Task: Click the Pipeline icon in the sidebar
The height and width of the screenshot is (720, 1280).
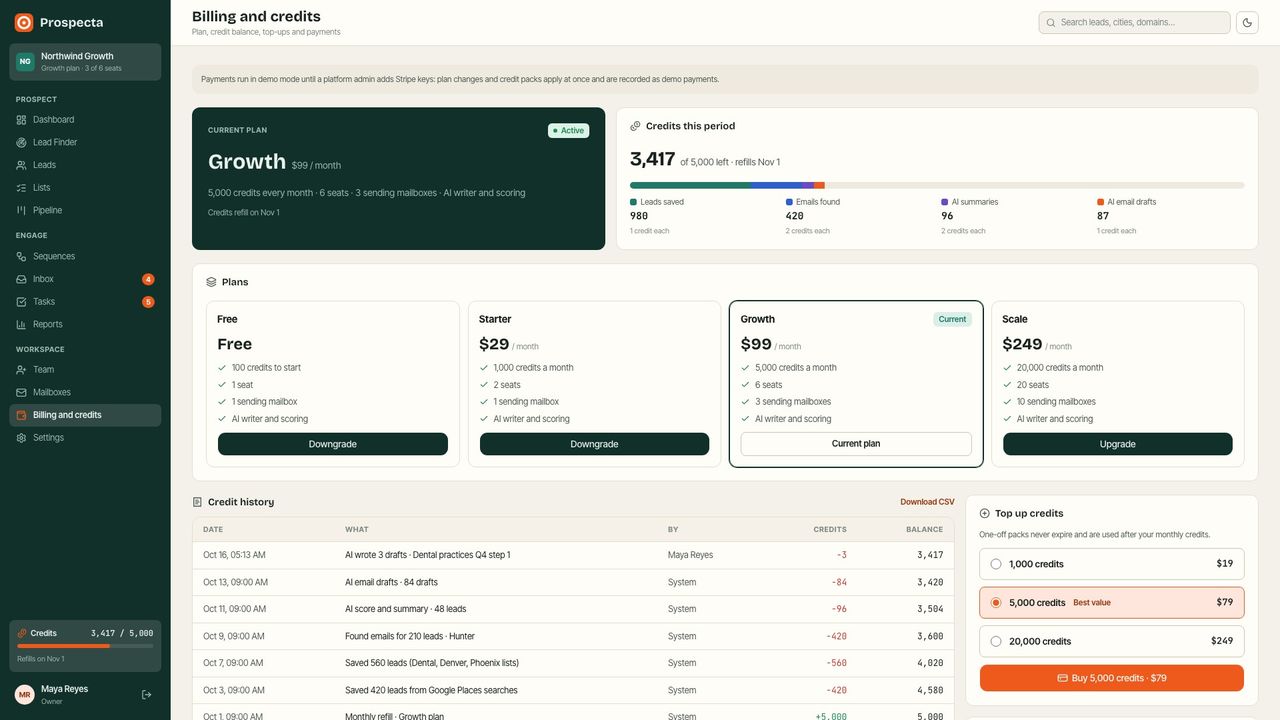Action: 22,210
